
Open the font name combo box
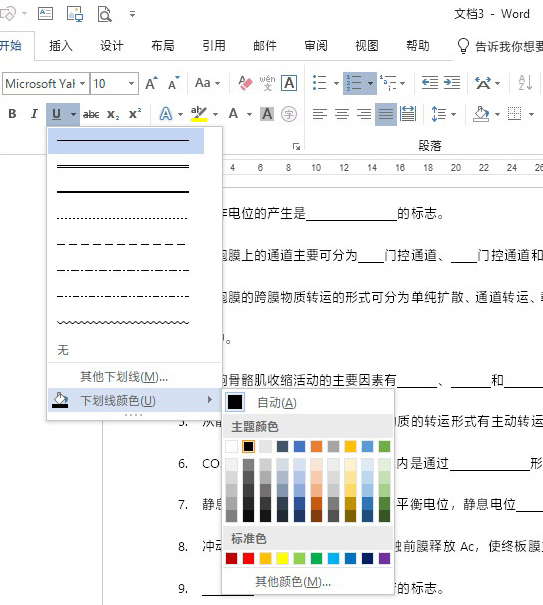pos(46,83)
